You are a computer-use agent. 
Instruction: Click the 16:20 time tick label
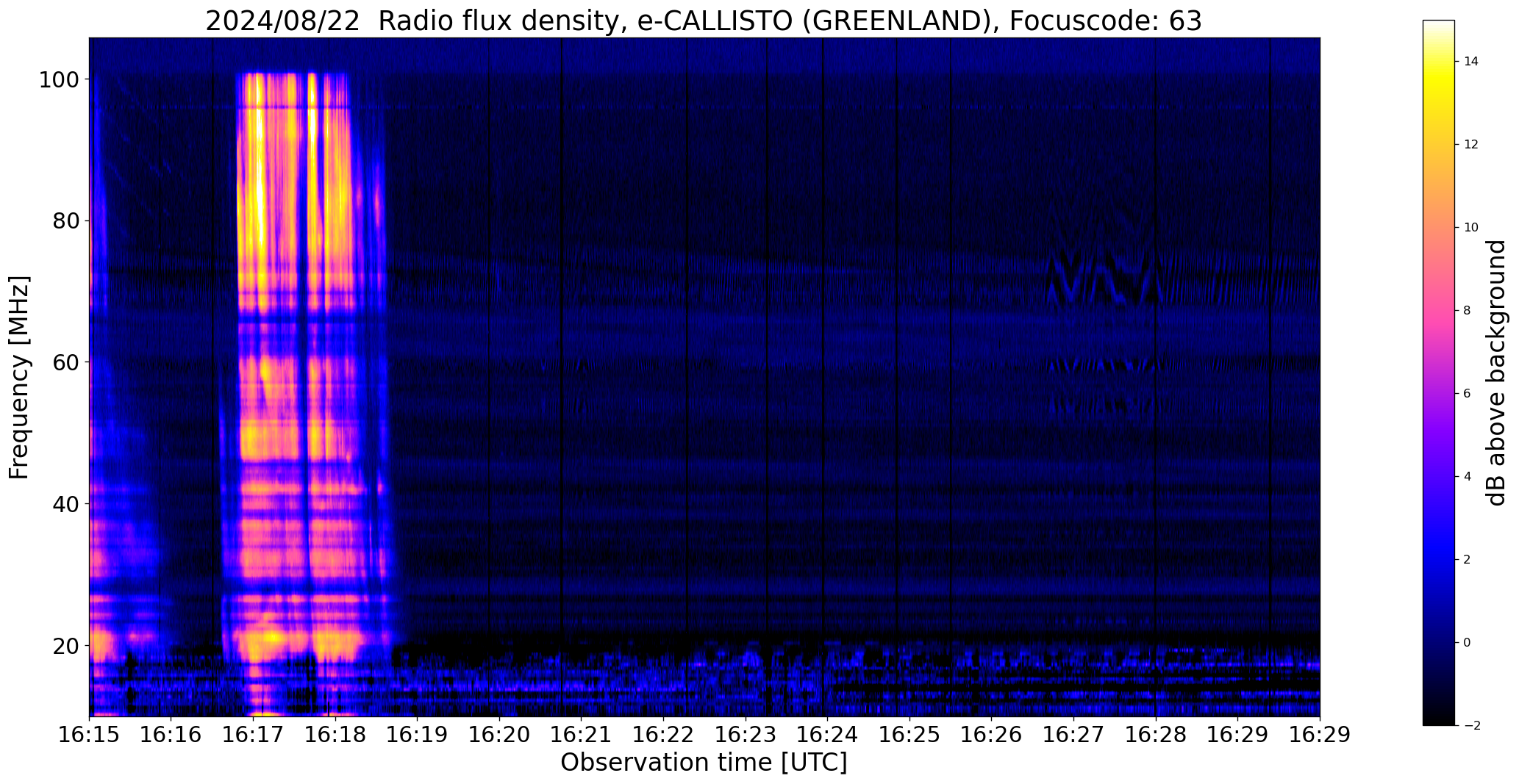[499, 734]
